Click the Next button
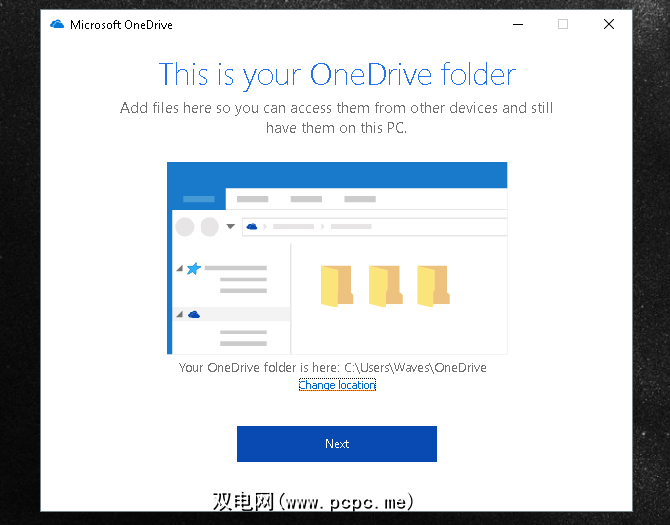670x525 pixels. click(337, 443)
